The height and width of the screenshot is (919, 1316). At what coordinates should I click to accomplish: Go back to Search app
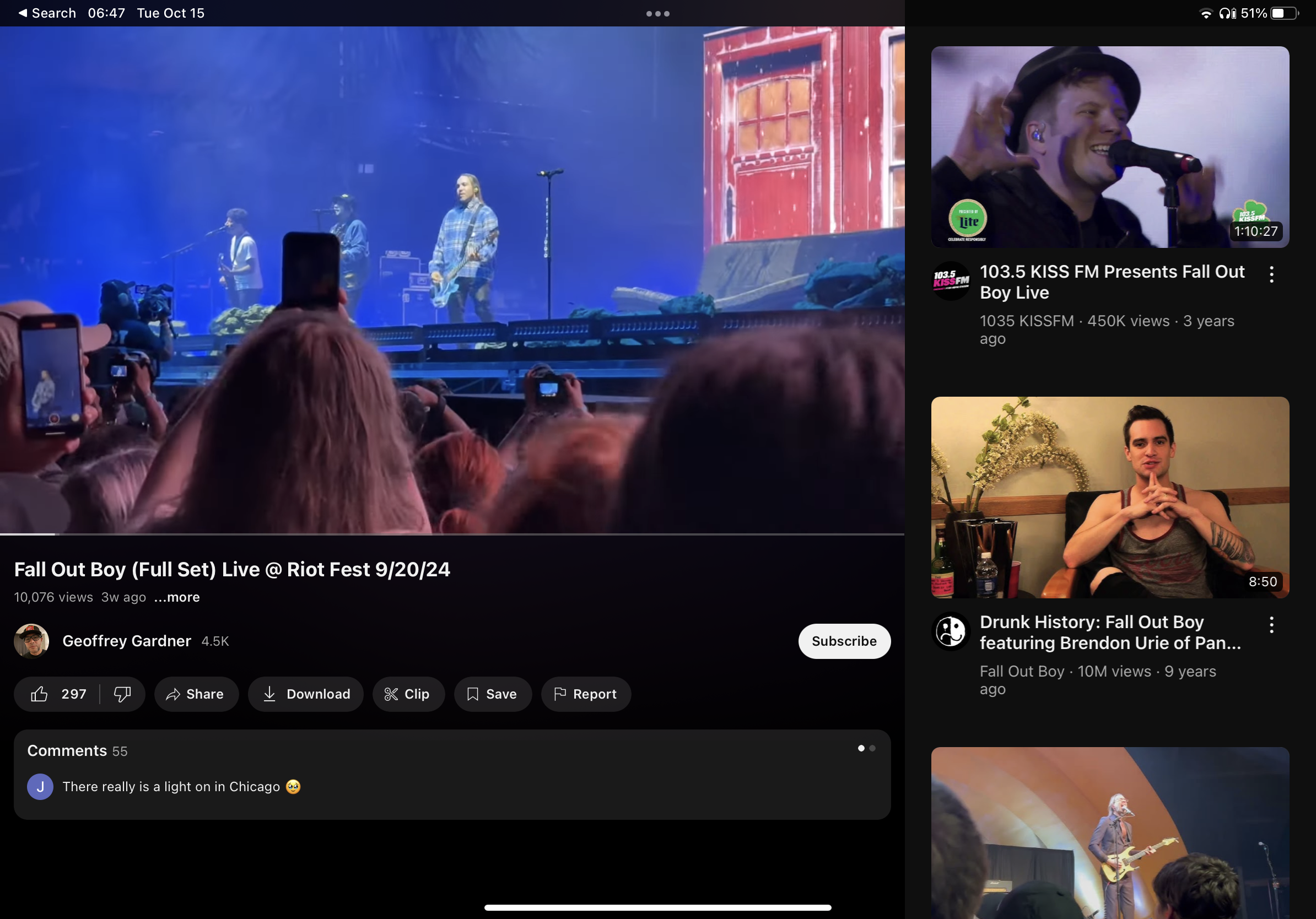[x=47, y=13]
